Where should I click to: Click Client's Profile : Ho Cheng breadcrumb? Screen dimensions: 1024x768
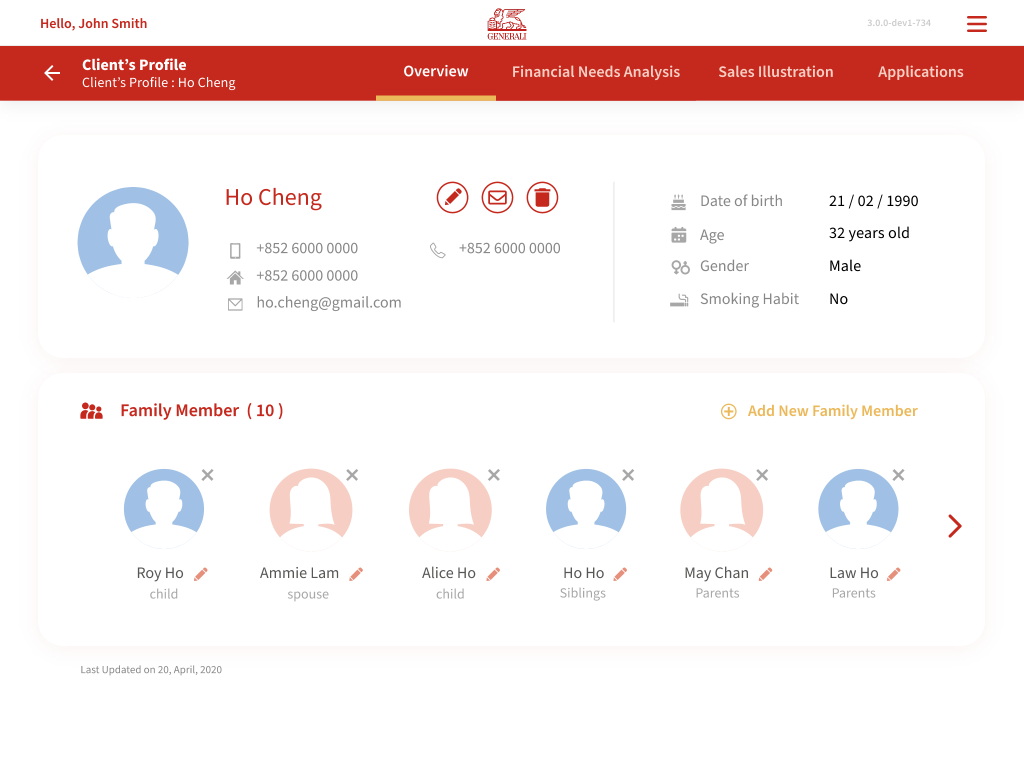[159, 83]
